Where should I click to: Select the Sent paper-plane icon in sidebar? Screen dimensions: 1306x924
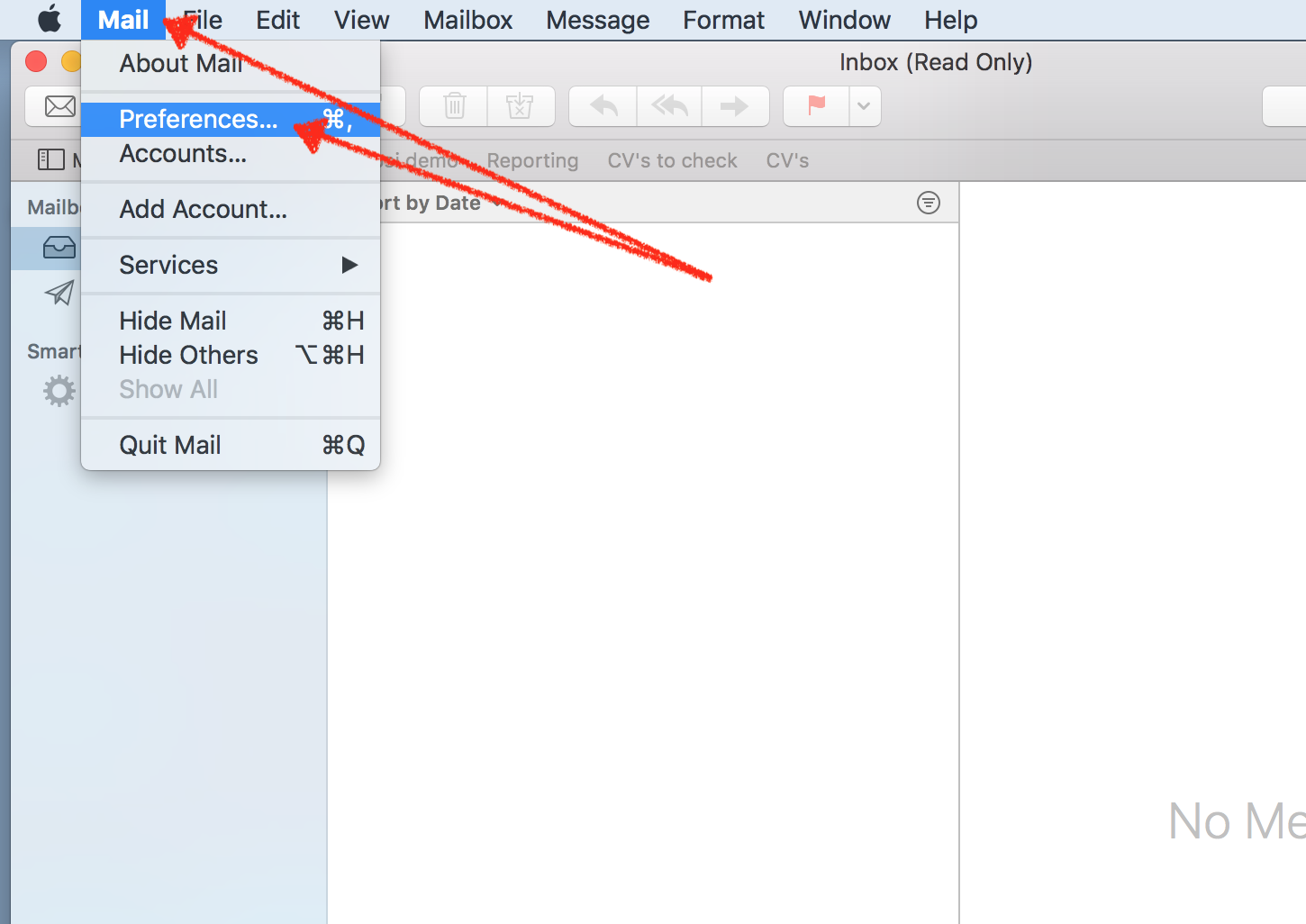coord(59,293)
